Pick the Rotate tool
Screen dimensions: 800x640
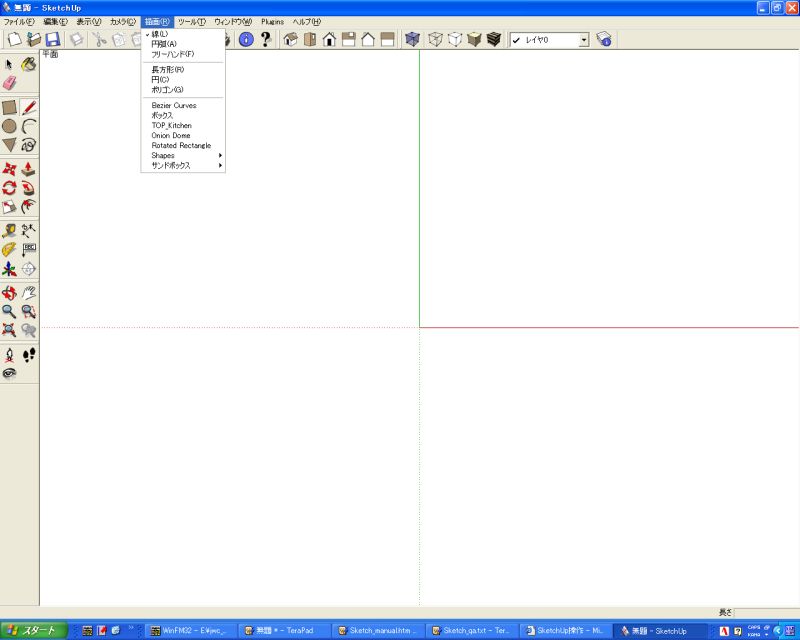pyautogui.click(x=9, y=188)
